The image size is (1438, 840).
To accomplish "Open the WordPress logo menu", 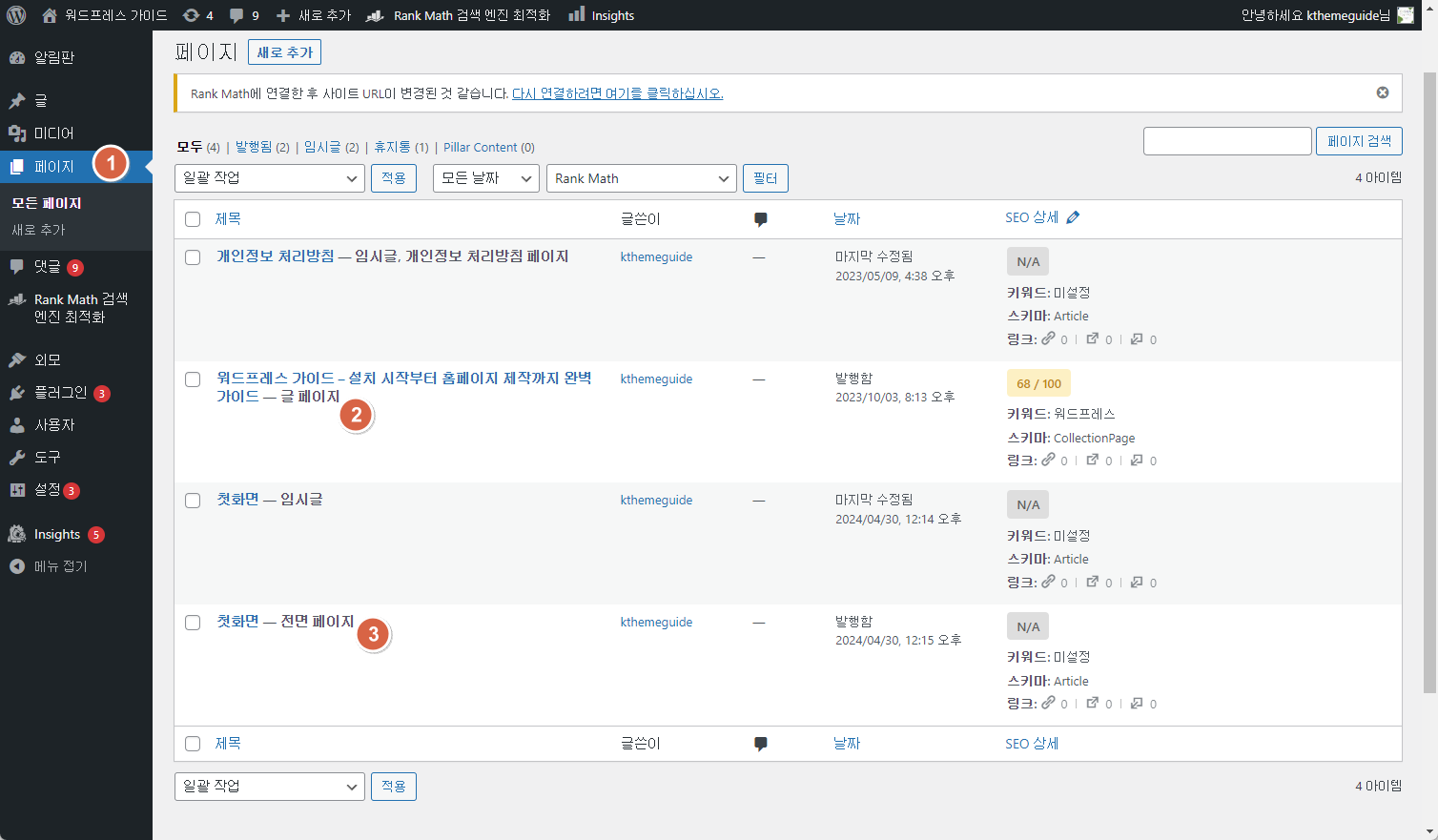I will [16, 15].
